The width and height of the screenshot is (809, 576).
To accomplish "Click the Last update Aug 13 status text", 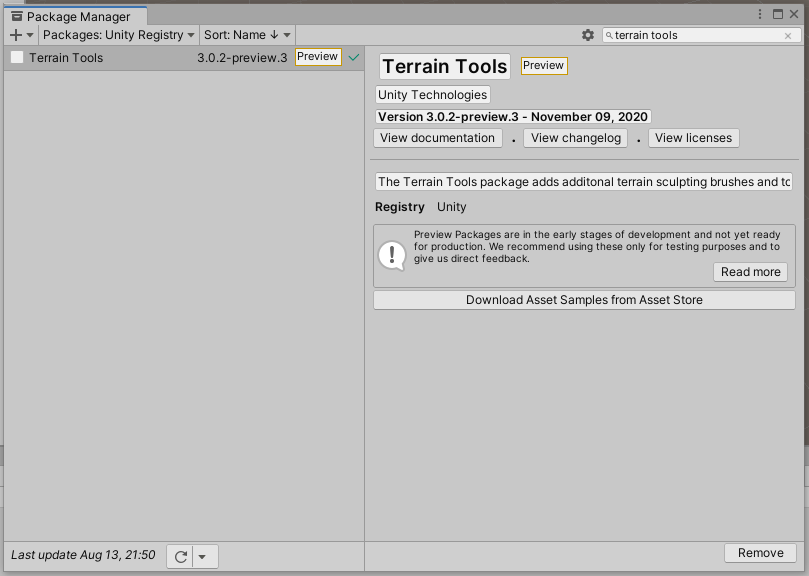I will coord(83,555).
